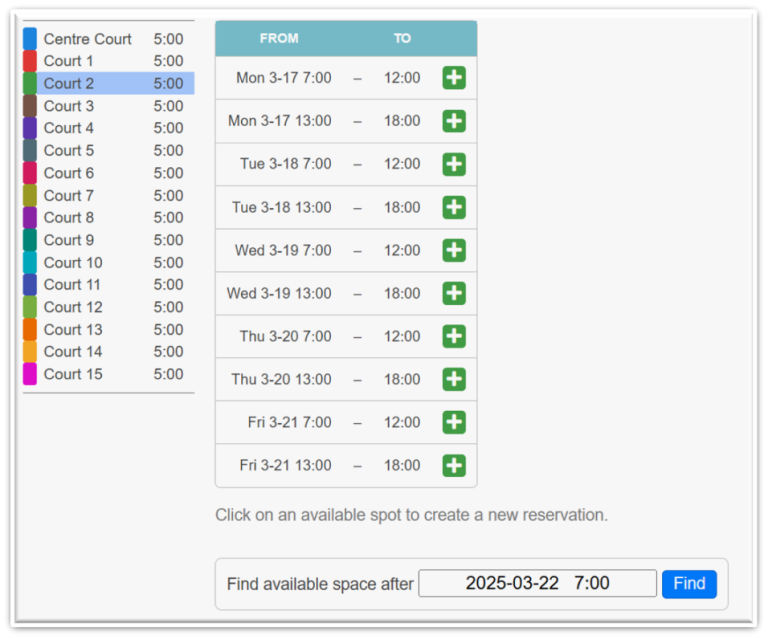The image size is (768, 639).
Task: Click plus icon for Tue 3-18 7:00
Action: [454, 164]
